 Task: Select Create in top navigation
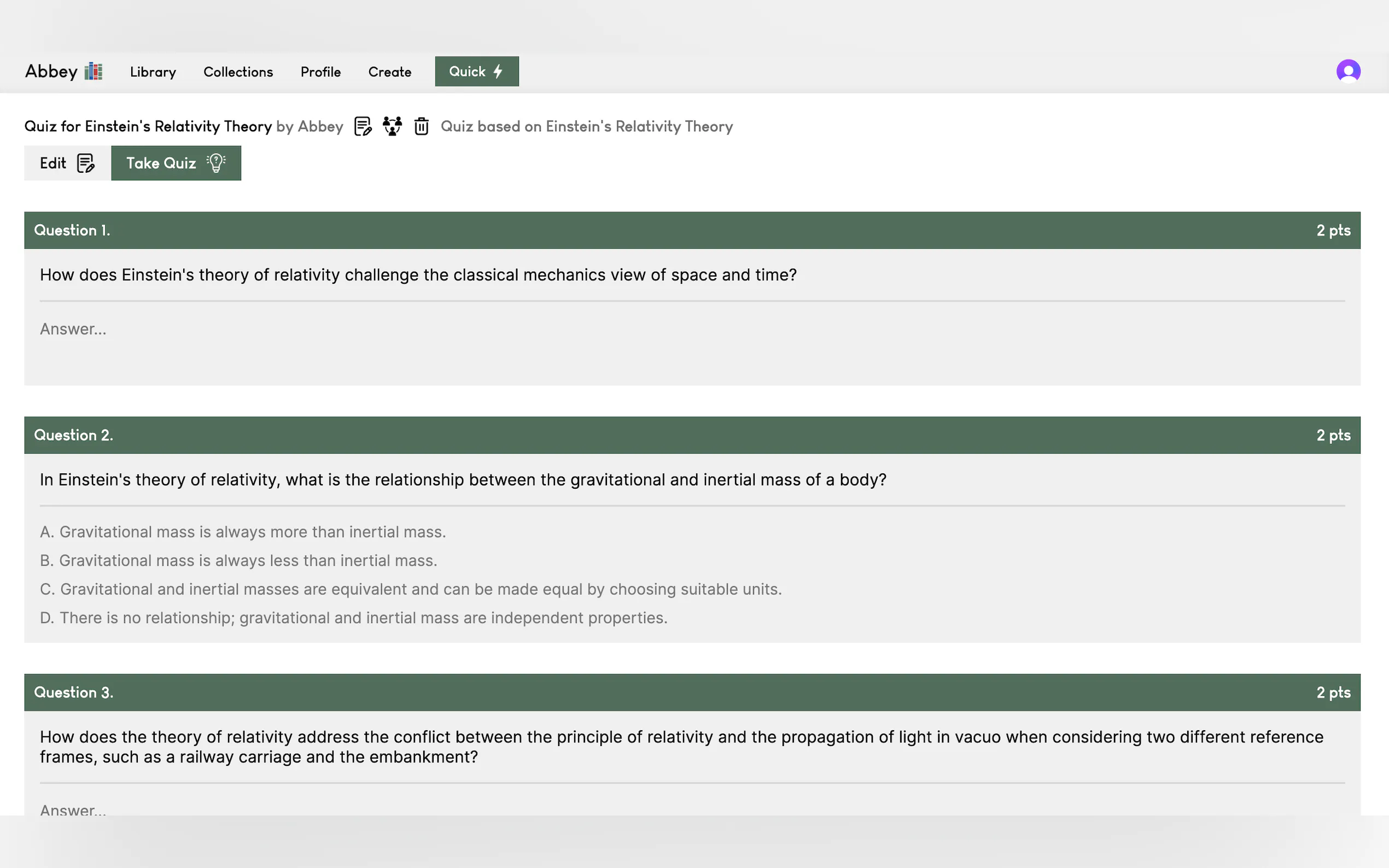tap(389, 72)
